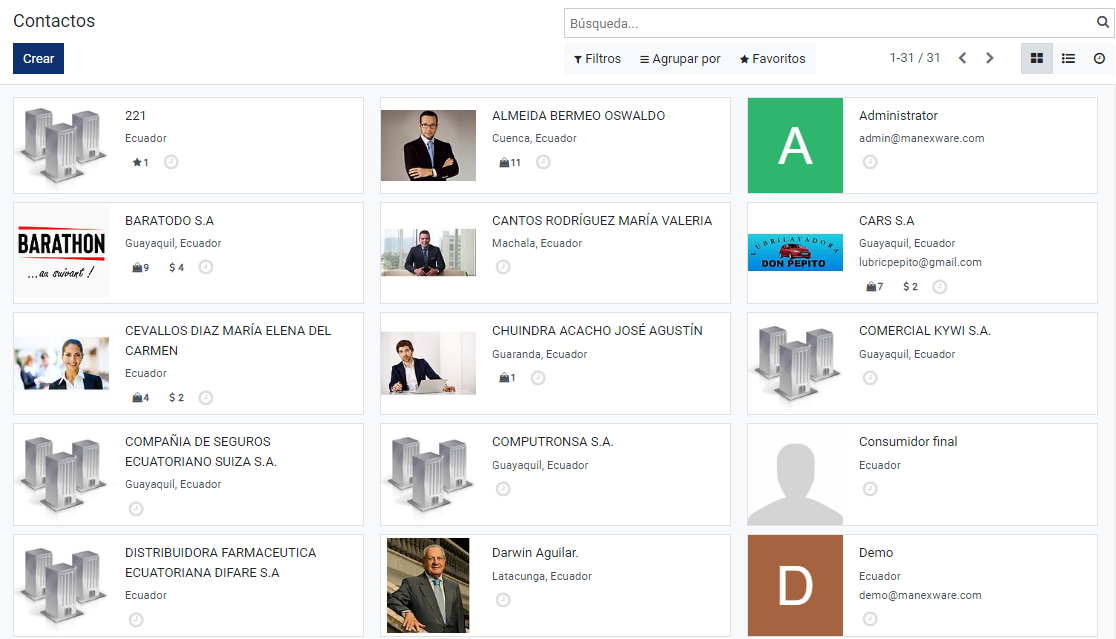Open activity clock on ALMEIDA BERMEO OSWALDO card
Screen dimensions: 1116x639
coord(543,162)
